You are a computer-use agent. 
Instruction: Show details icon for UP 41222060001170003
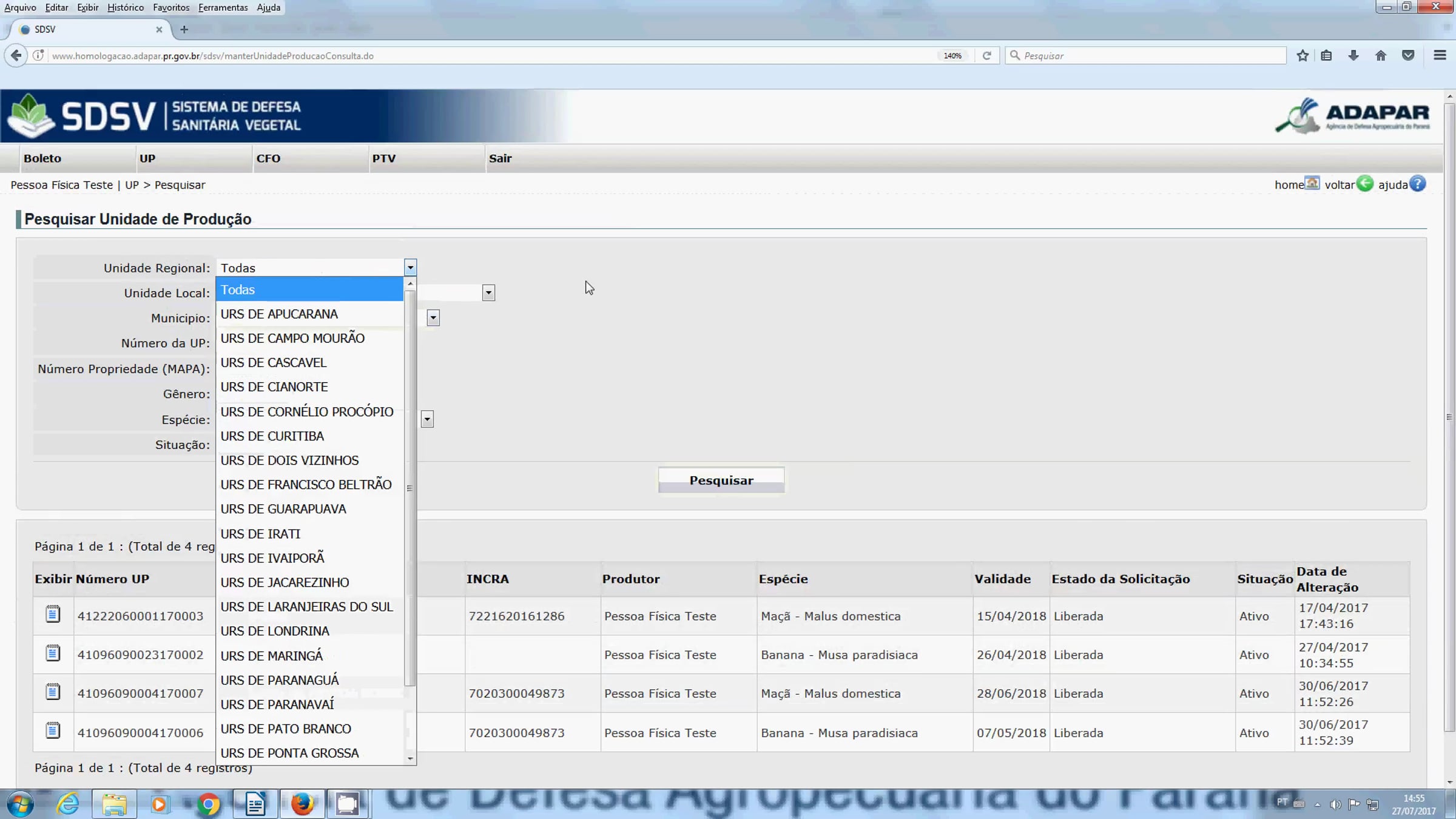click(x=53, y=615)
